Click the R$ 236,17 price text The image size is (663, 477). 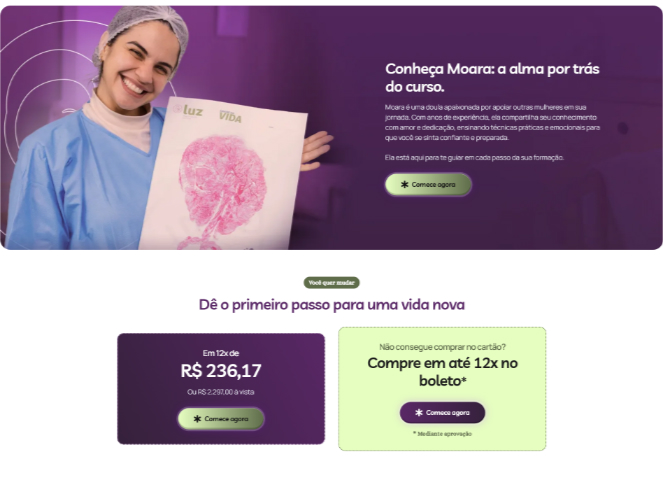tap(221, 371)
